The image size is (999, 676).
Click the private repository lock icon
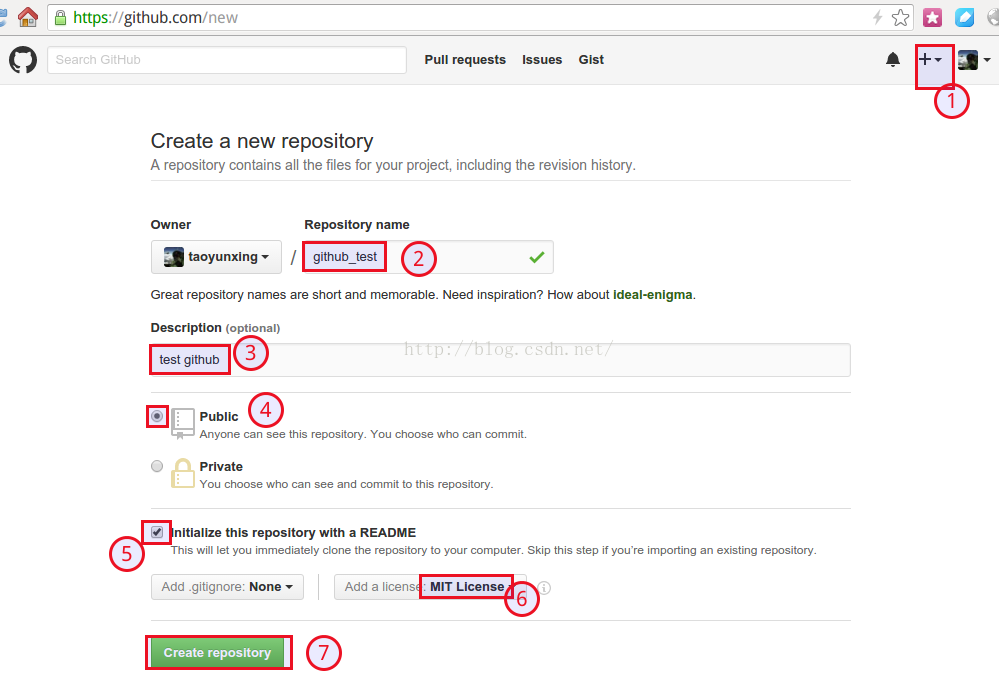[x=182, y=473]
